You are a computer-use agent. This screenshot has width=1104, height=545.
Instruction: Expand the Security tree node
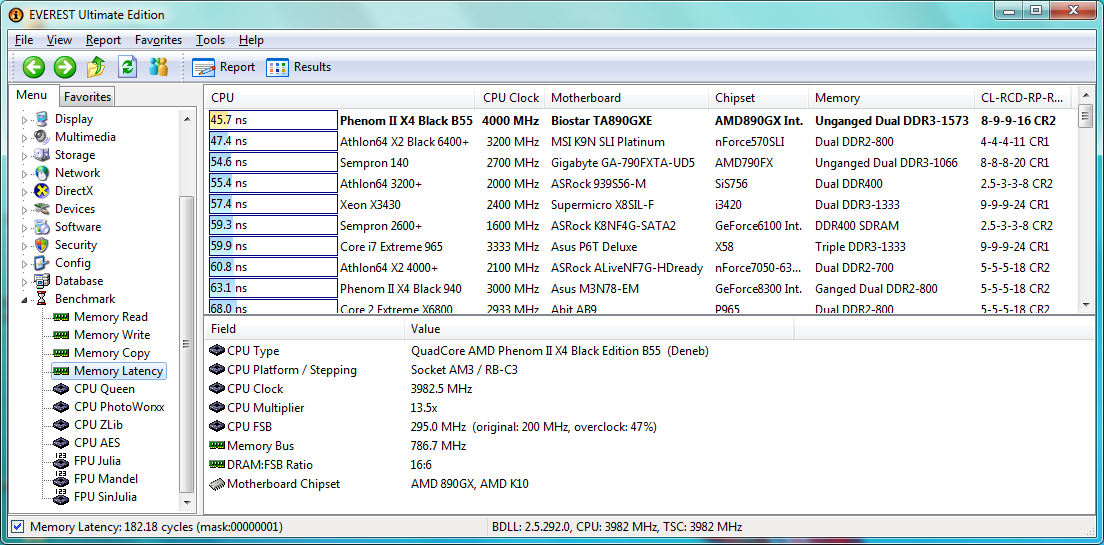25,246
